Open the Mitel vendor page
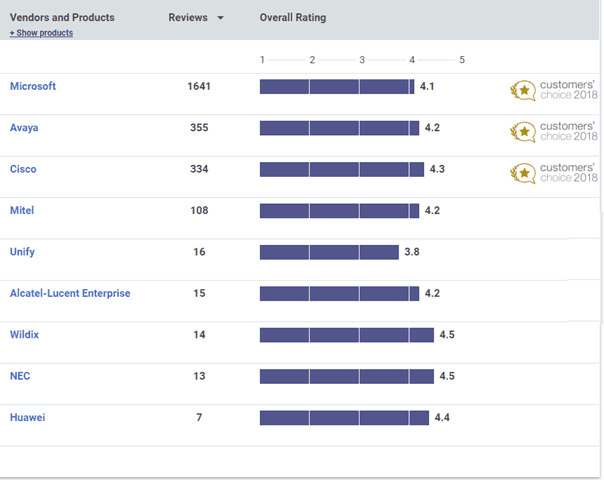Image resolution: width=604 pixels, height=480 pixels. [22, 211]
